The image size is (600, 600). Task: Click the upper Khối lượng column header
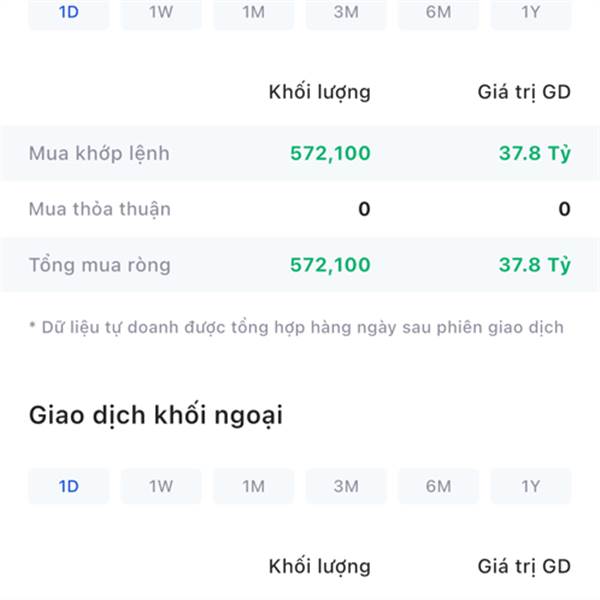tap(320, 92)
